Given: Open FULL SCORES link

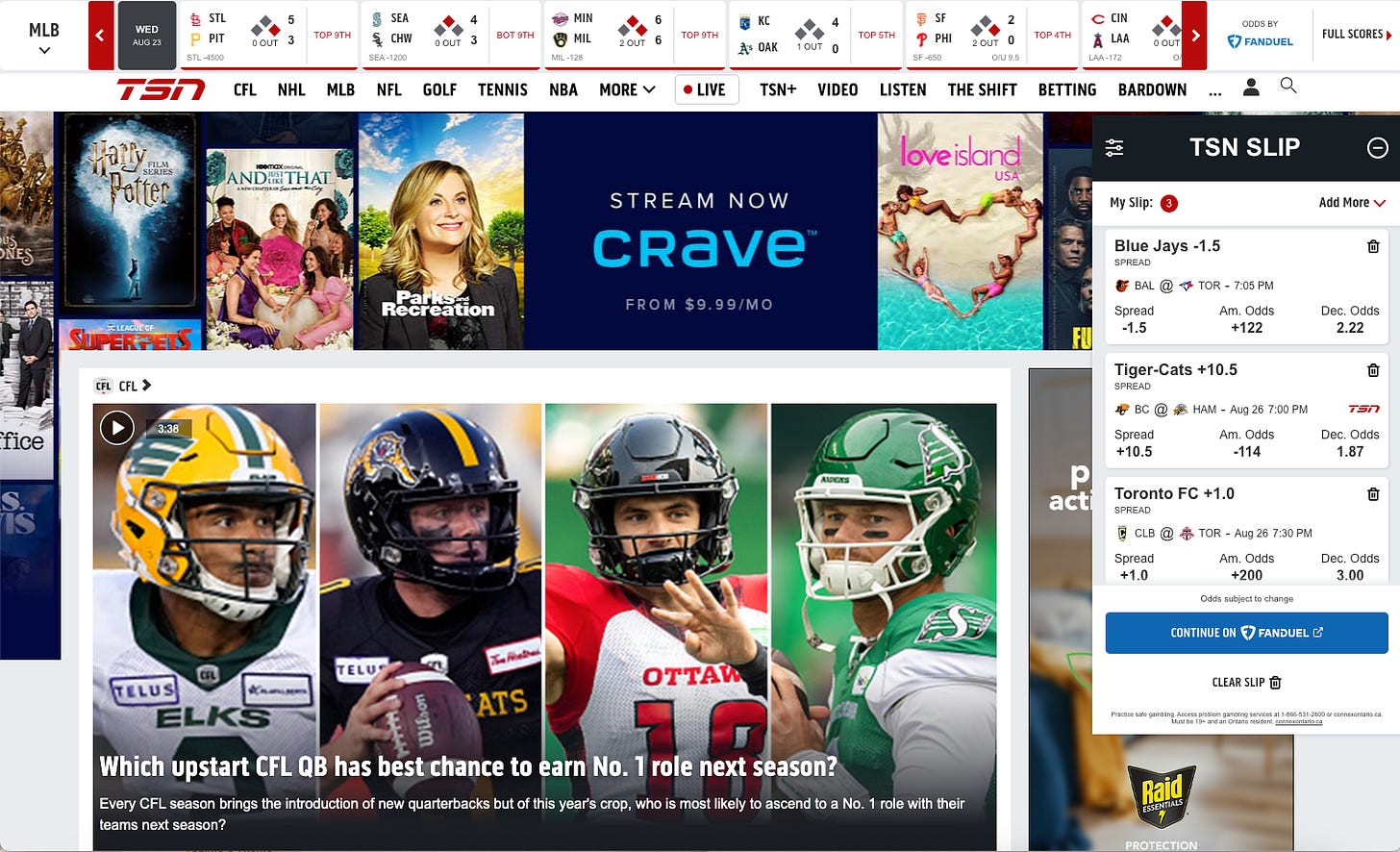Looking at the screenshot, I should (1357, 35).
